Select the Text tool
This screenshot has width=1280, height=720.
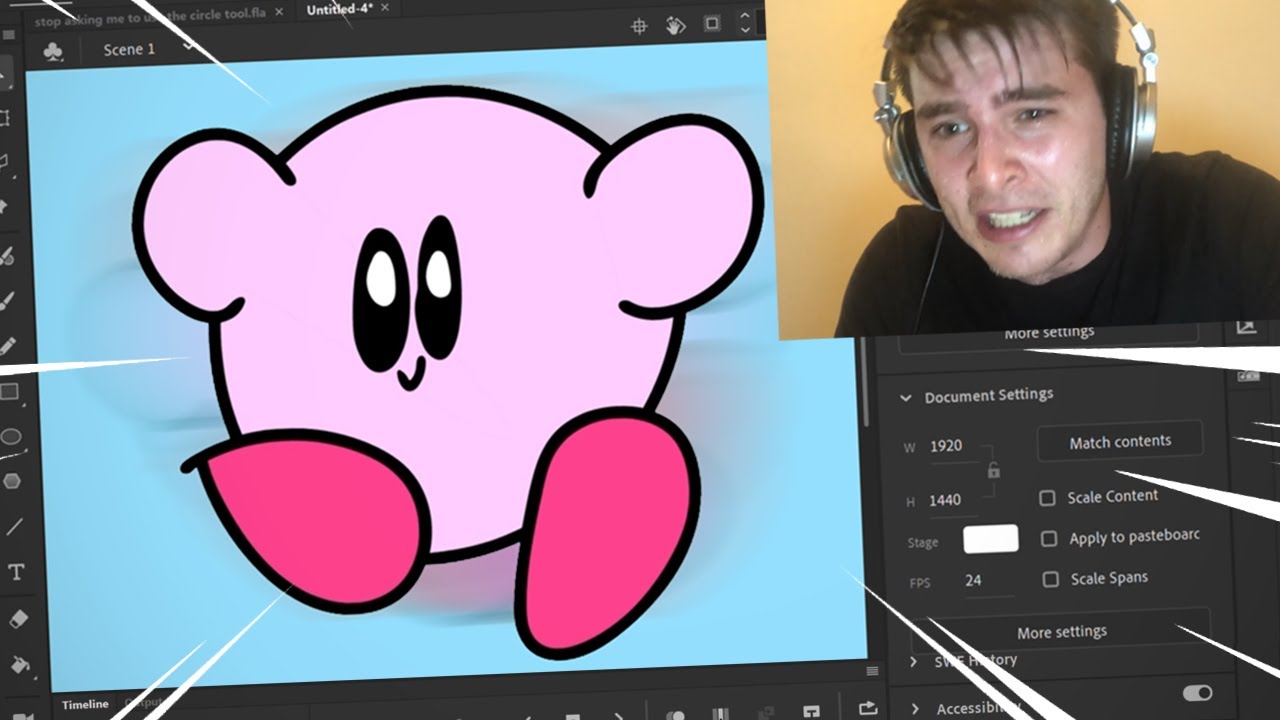(x=16, y=572)
